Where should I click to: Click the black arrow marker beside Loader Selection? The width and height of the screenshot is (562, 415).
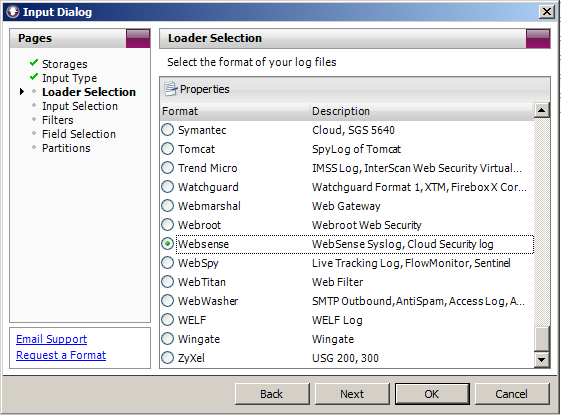[x=22, y=92]
